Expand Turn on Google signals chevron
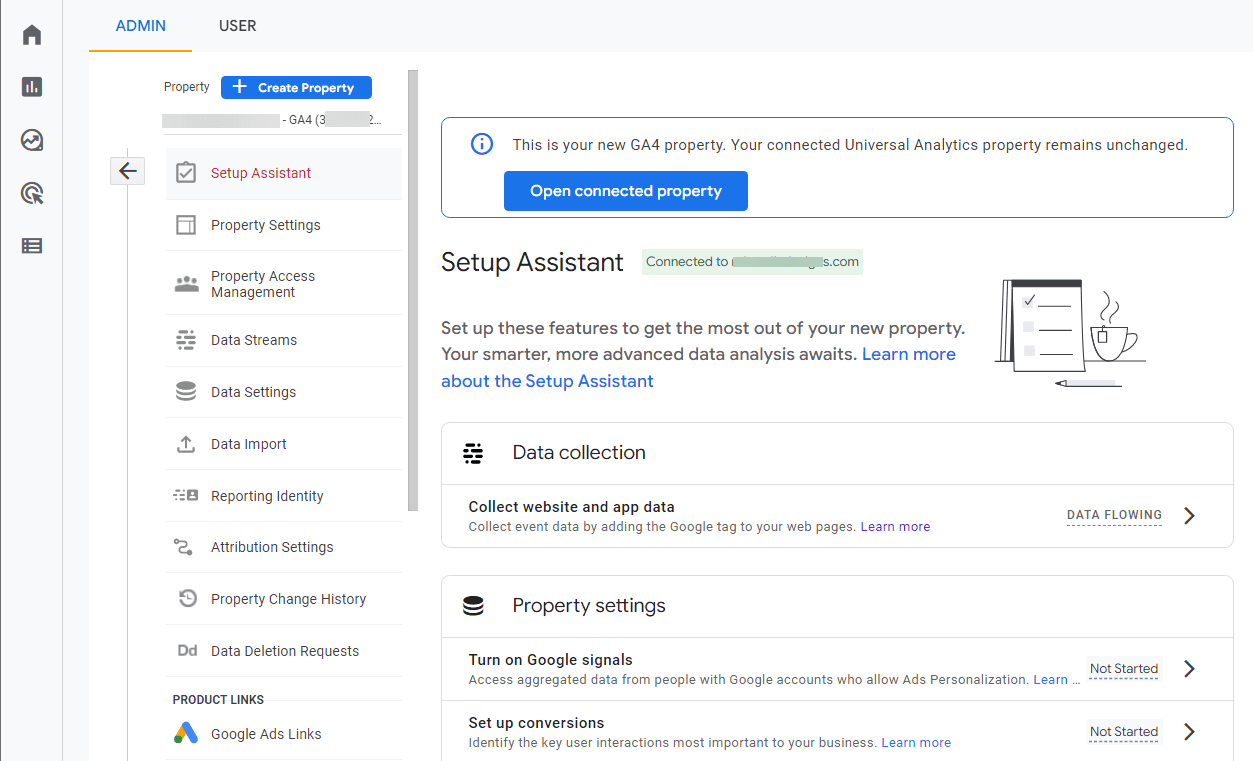 click(x=1189, y=669)
